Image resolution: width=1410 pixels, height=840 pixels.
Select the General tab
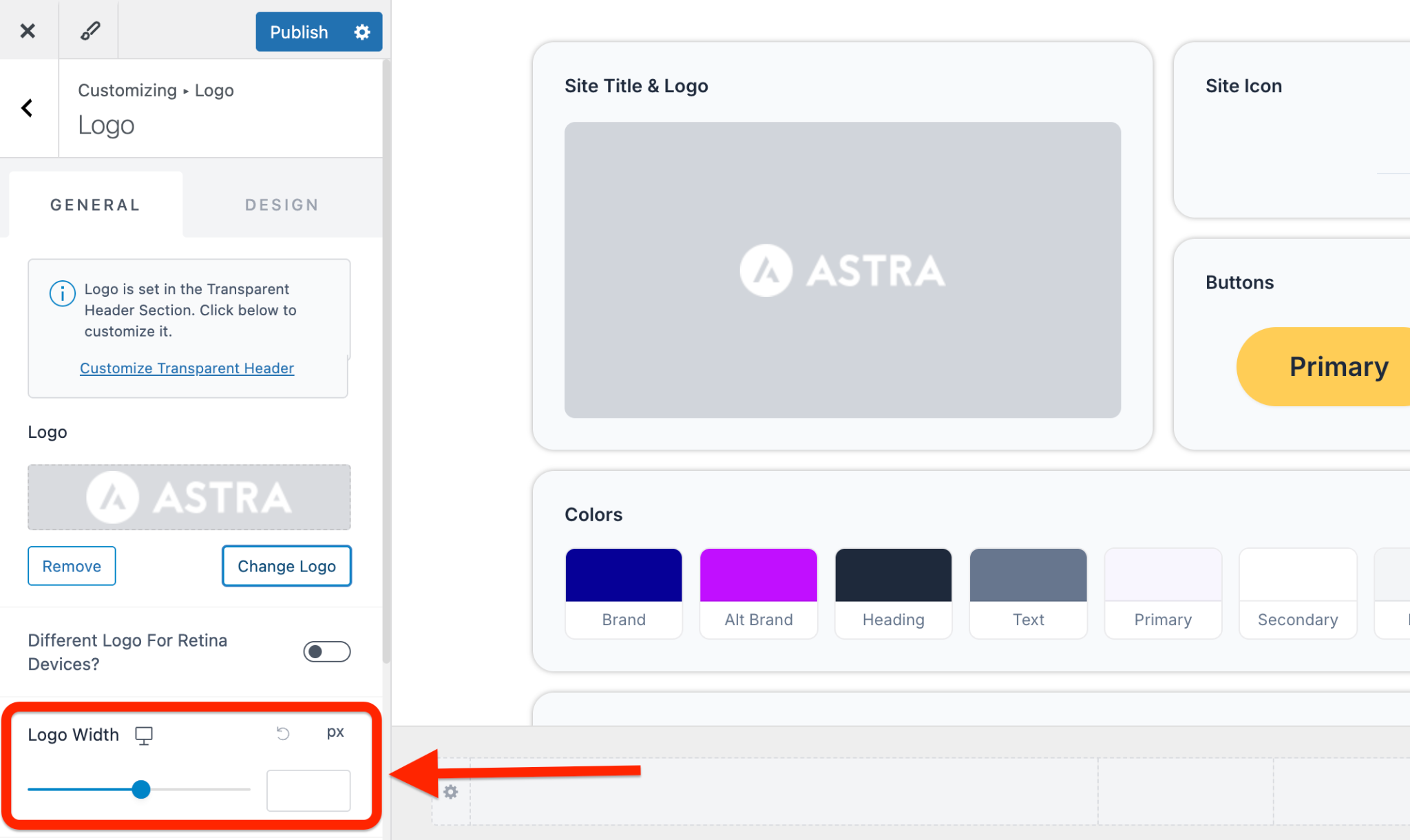point(96,204)
